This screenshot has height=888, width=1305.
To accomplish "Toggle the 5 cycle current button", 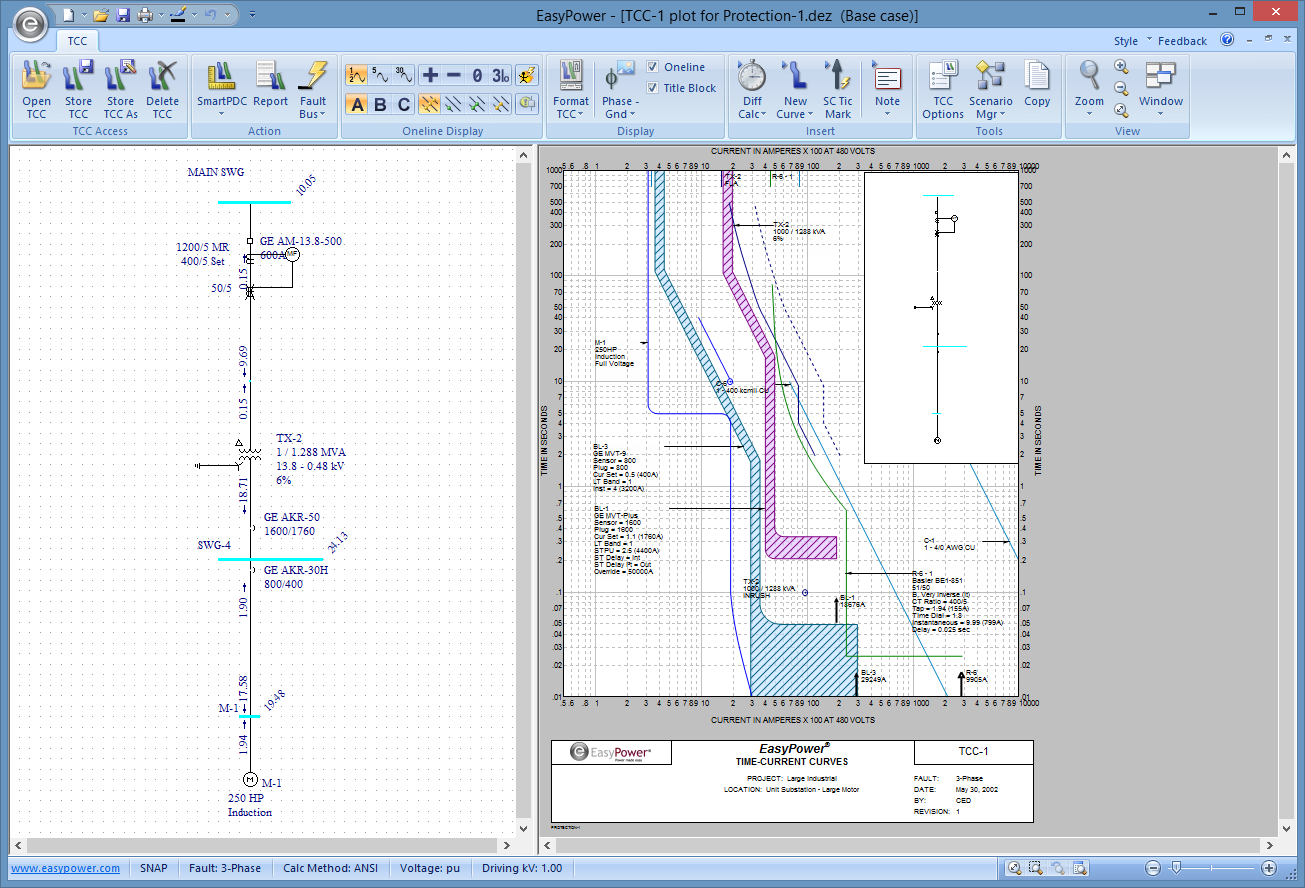I will click(380, 75).
